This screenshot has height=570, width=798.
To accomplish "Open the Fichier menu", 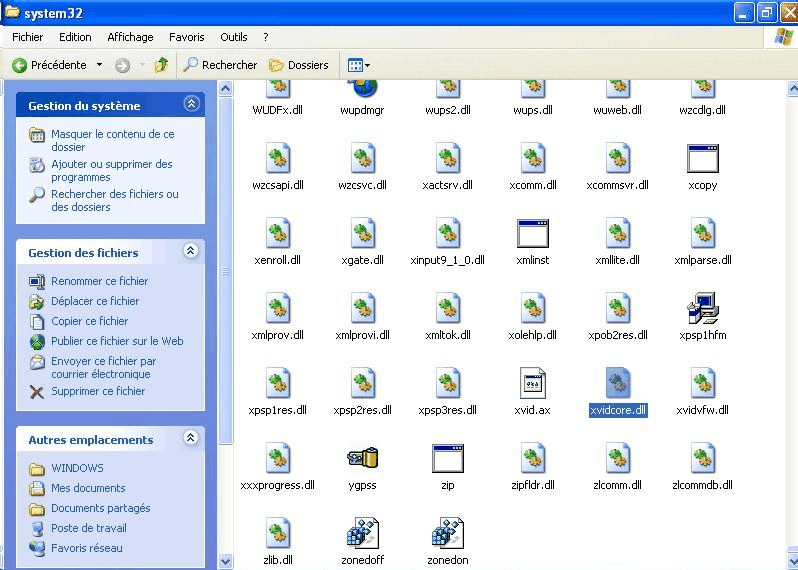I will (x=27, y=37).
